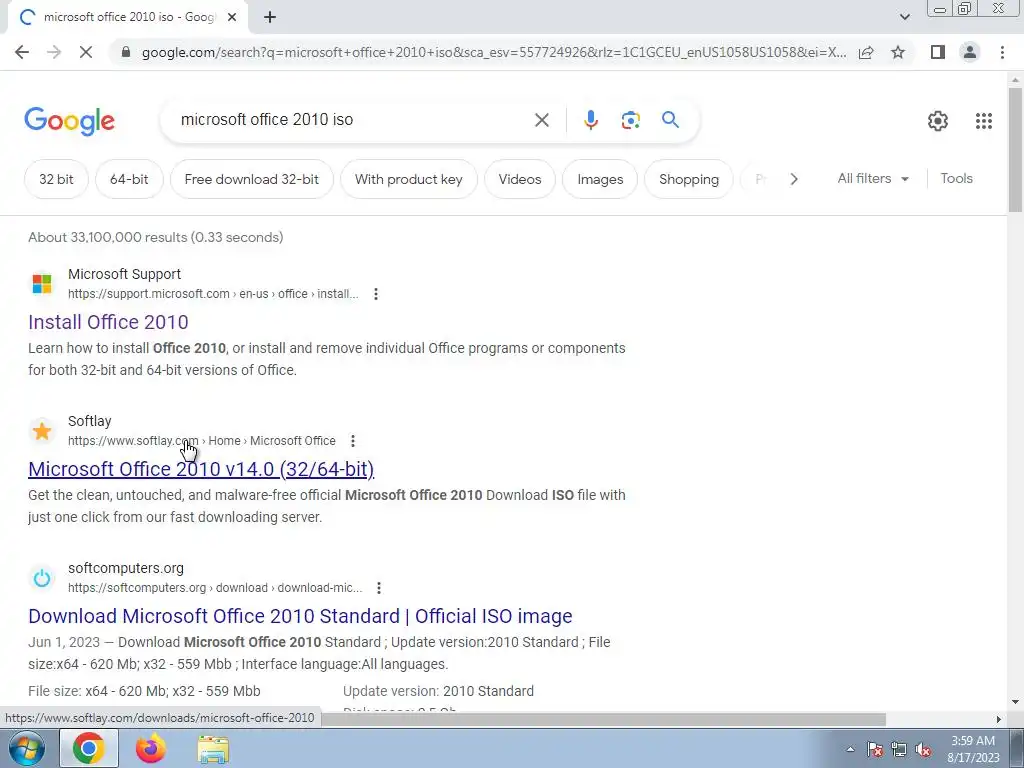Image resolution: width=1024 pixels, height=768 pixels.
Task: Click the Microsoft logo favicon
Action: tap(42, 283)
